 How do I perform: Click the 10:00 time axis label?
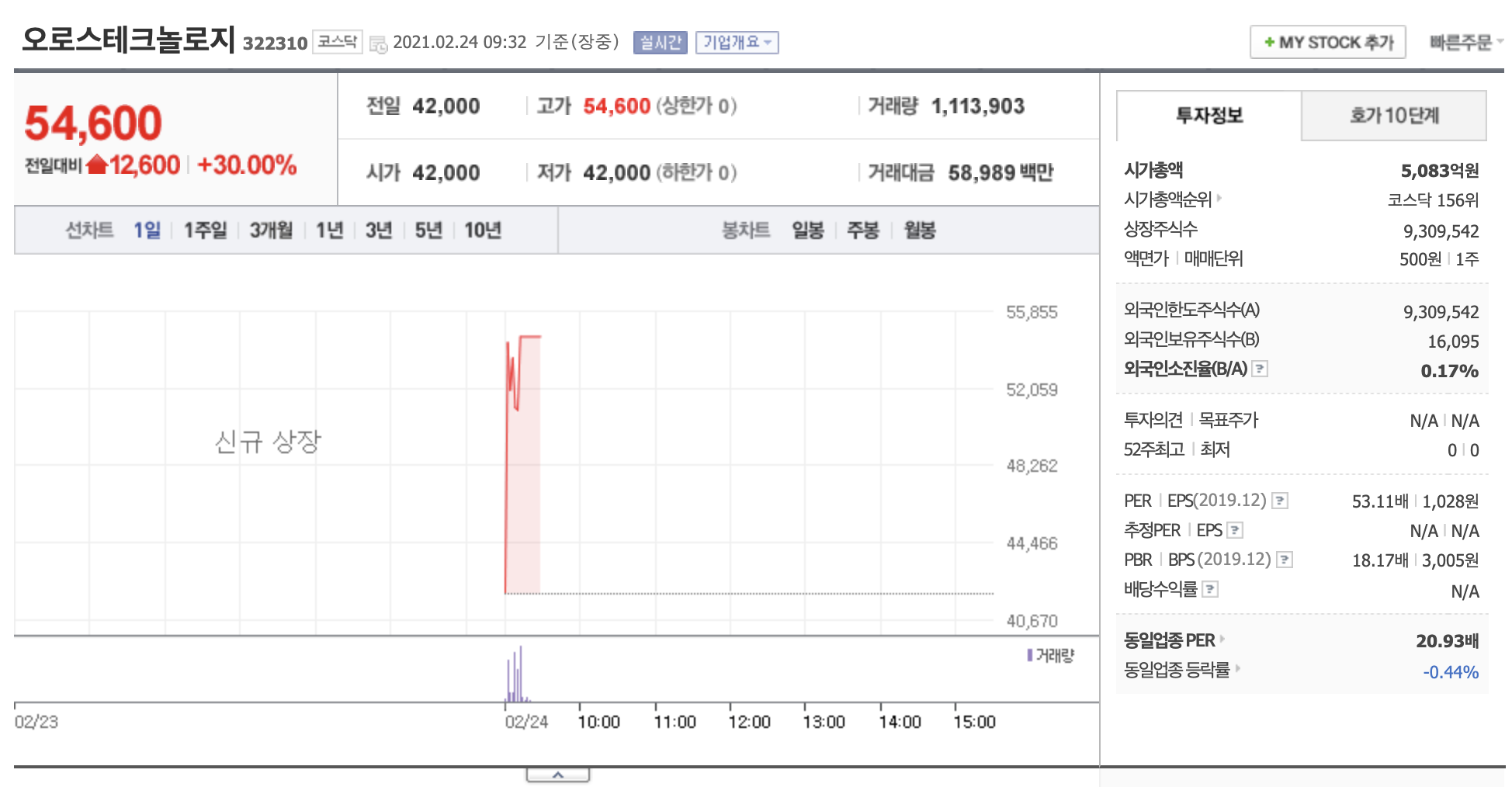pos(598,722)
